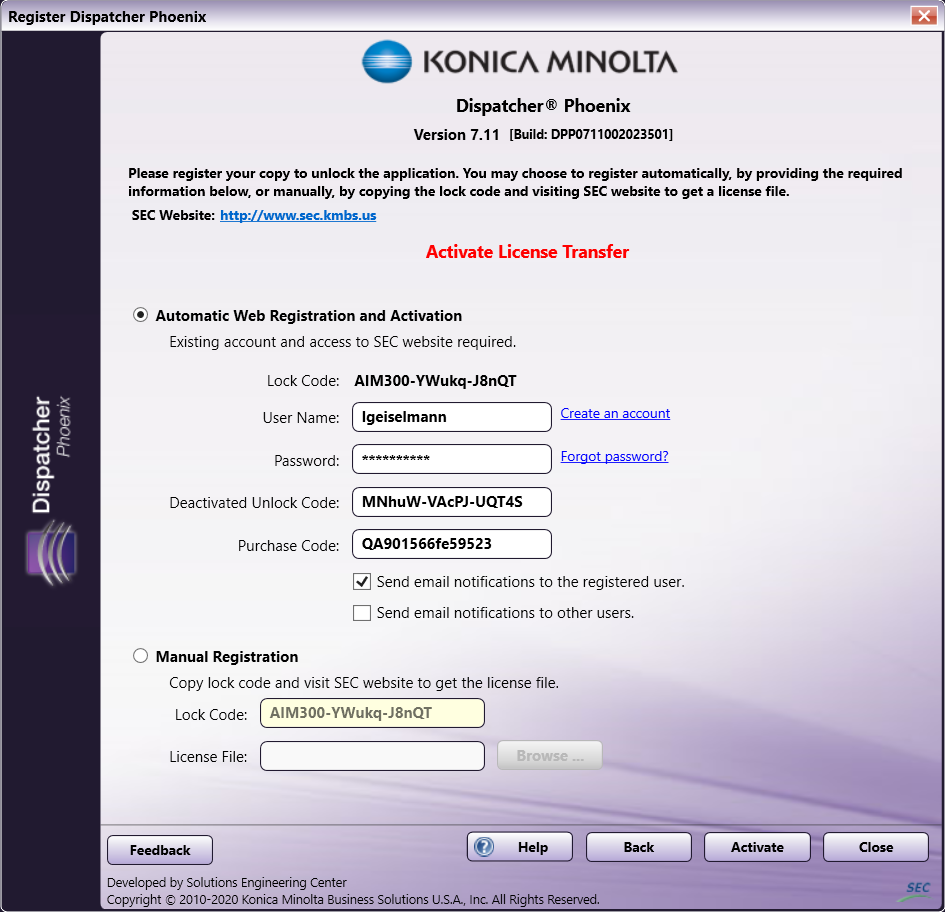
Task: Focus the Password input field
Action: click(451, 459)
